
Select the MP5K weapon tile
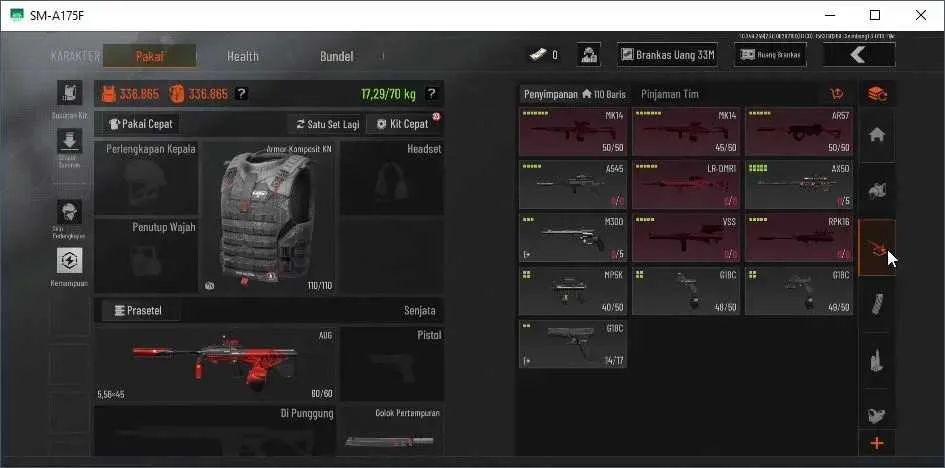click(573, 291)
